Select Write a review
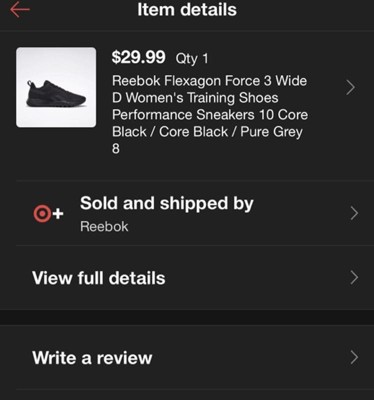The height and width of the screenshot is (400, 374). point(187,358)
